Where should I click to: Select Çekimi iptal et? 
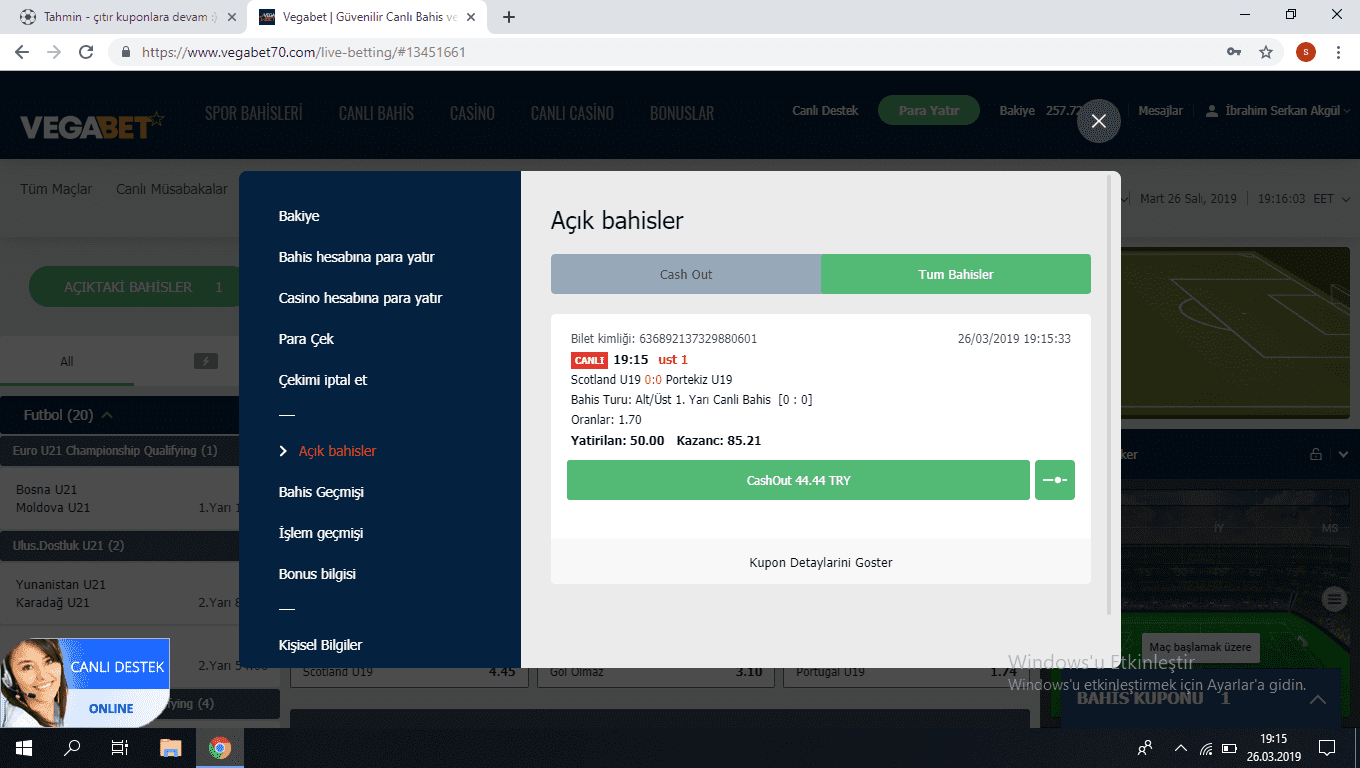click(x=323, y=380)
